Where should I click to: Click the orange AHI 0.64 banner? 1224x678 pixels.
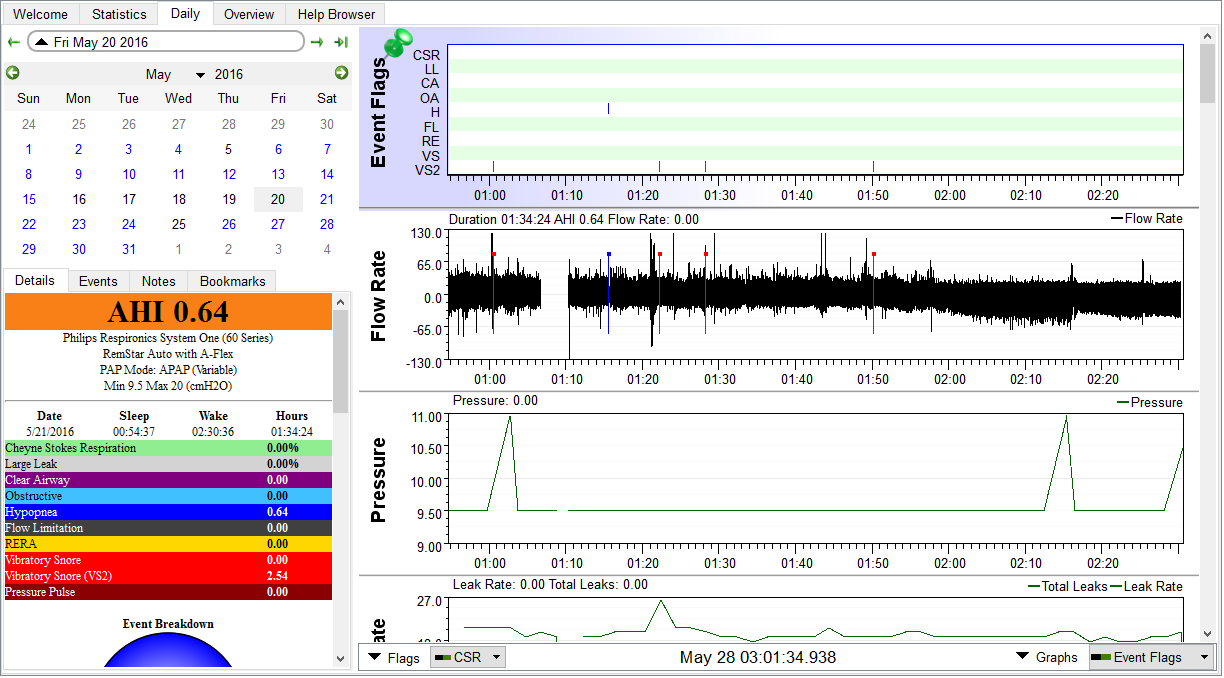[x=168, y=312]
